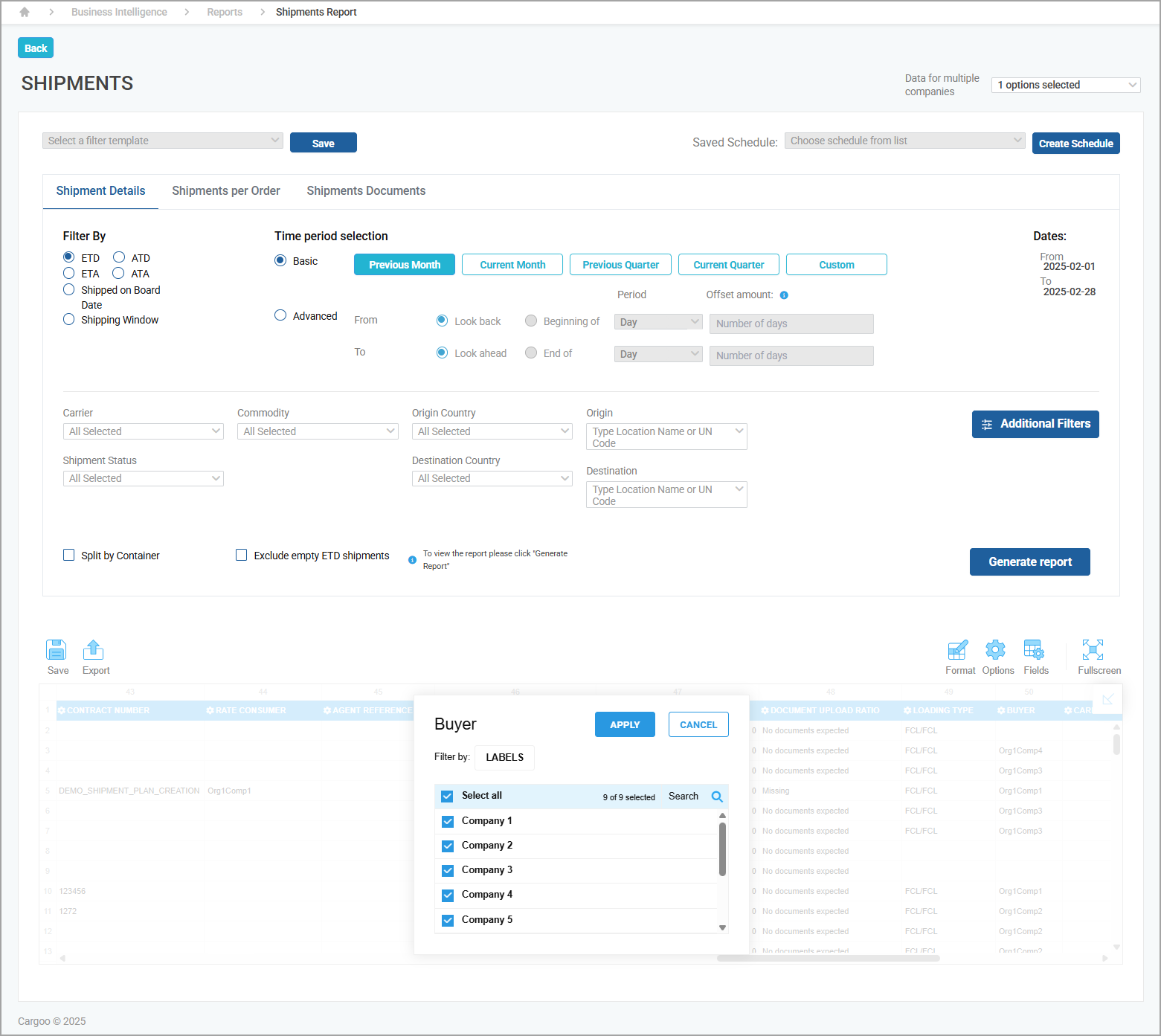Uncheck Company 1 checkbox
The width and height of the screenshot is (1161, 1036).
(448, 822)
